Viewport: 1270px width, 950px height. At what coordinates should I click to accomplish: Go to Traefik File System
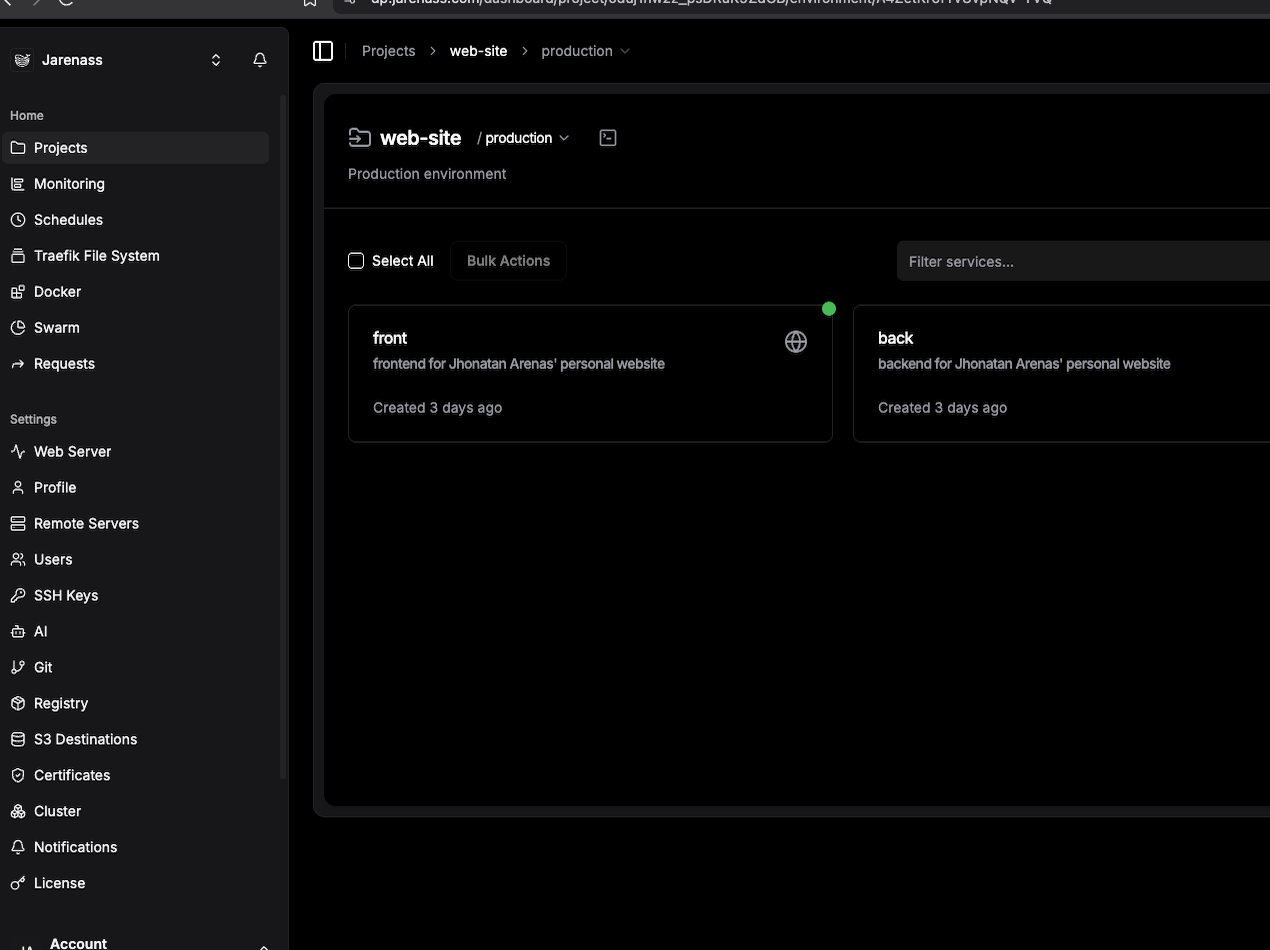(x=96, y=256)
